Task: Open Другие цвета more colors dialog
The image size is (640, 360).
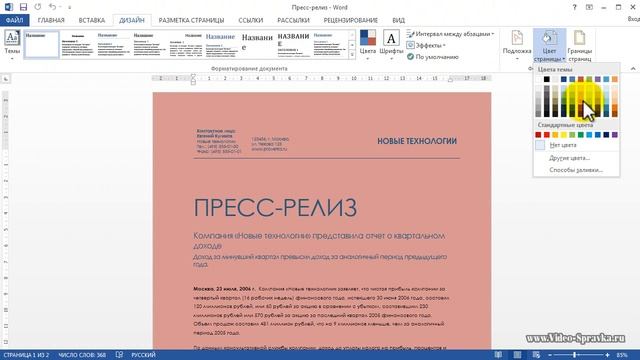Action: click(576, 158)
